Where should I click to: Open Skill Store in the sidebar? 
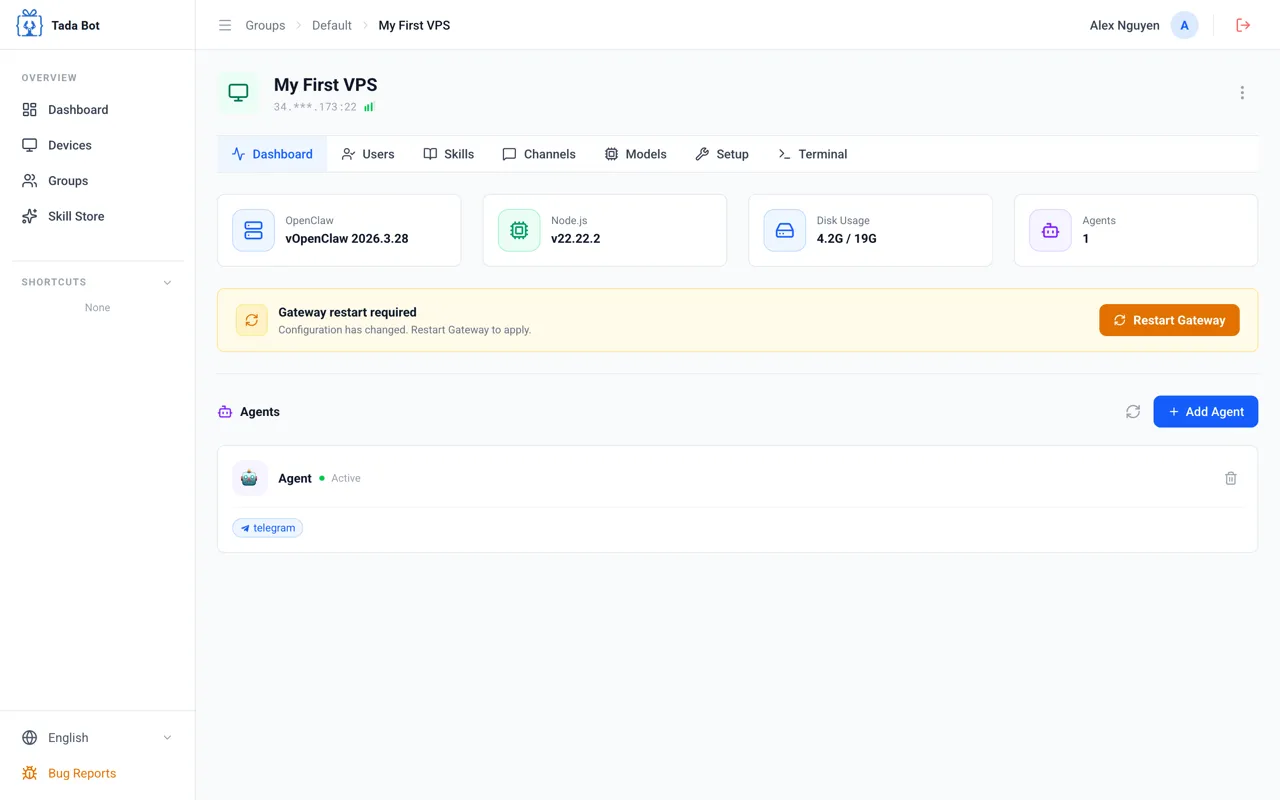coord(97,216)
